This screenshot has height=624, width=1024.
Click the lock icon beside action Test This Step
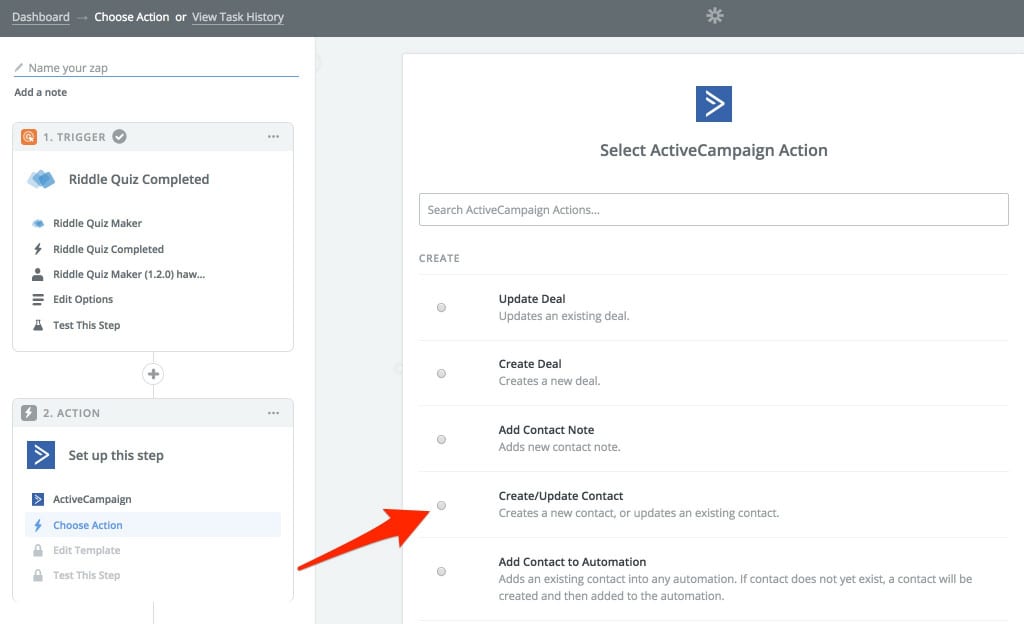38,575
